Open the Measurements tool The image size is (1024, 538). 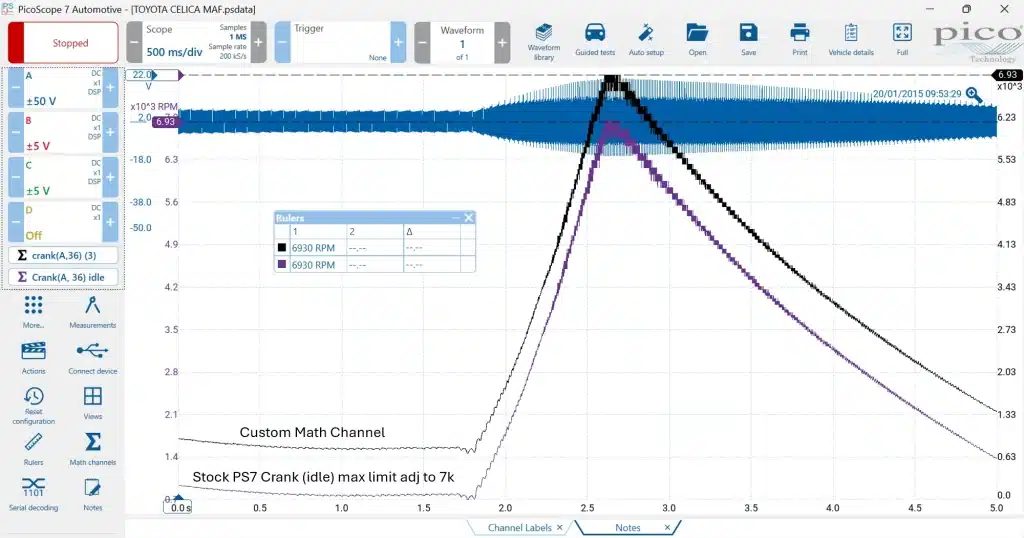click(x=92, y=311)
